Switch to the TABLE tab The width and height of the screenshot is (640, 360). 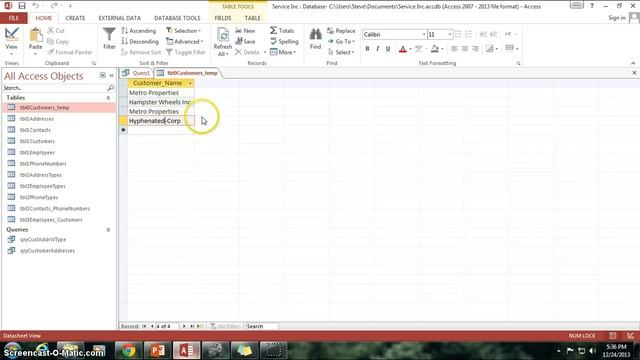tap(252, 18)
